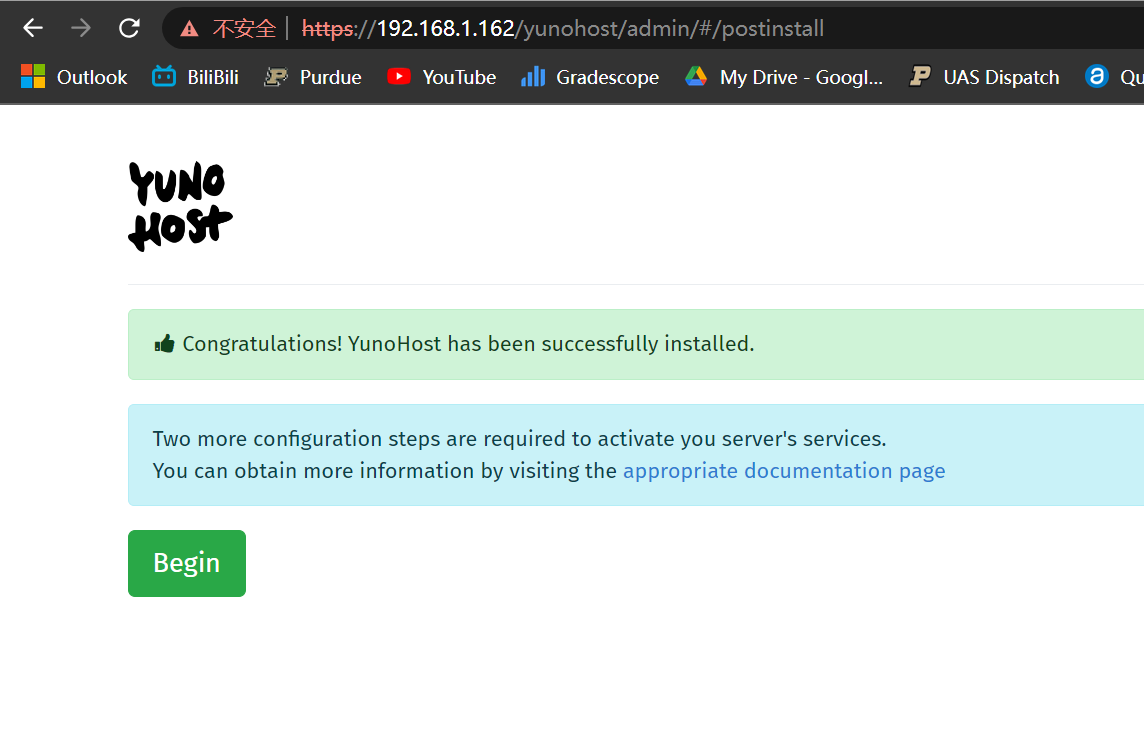Click the partially visible bookmark after UAS Dispatch

click(1114, 77)
